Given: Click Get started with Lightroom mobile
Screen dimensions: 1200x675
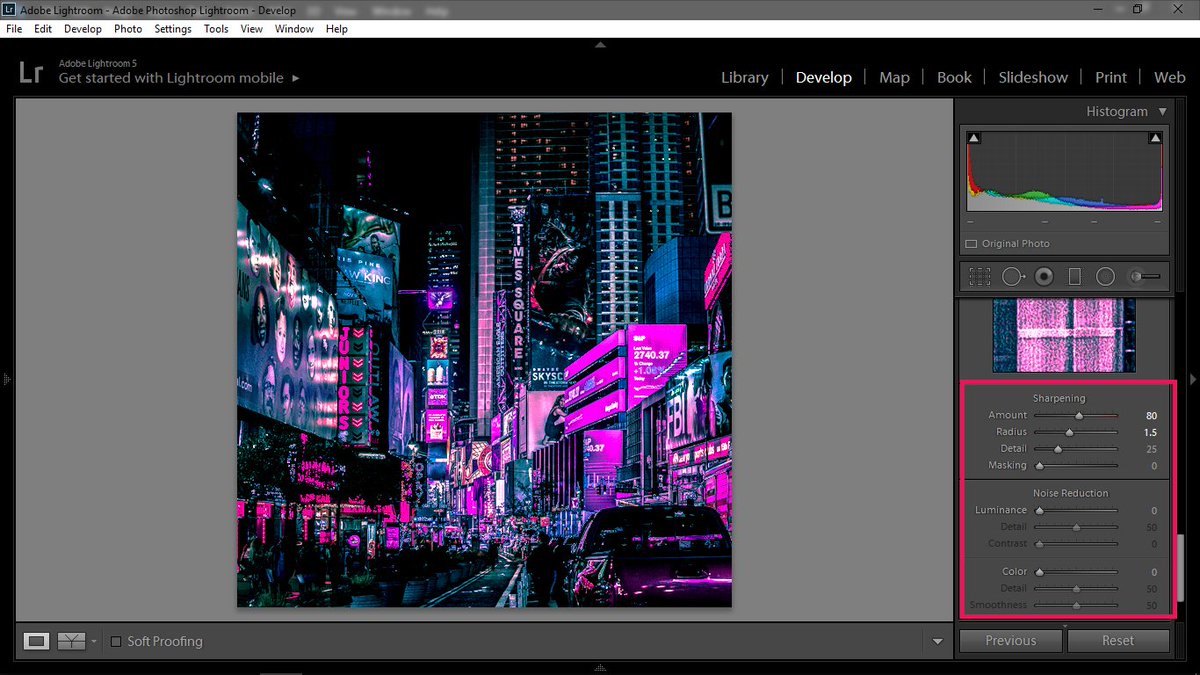Looking at the screenshot, I should (x=171, y=78).
